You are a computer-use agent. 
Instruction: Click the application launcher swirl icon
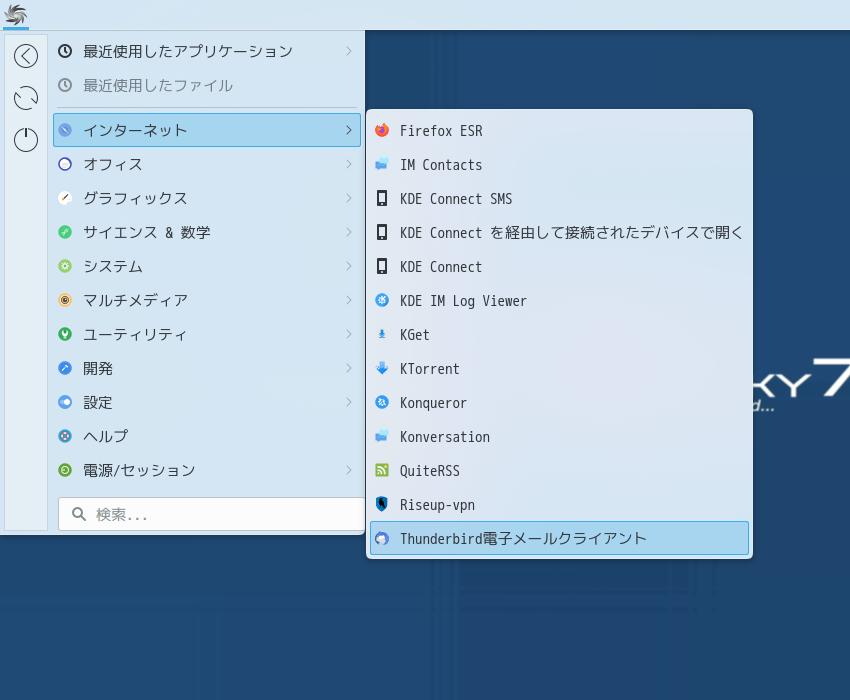(15, 15)
